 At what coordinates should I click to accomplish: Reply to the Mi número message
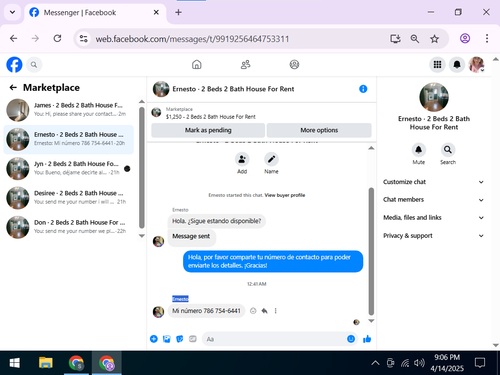click(x=264, y=311)
